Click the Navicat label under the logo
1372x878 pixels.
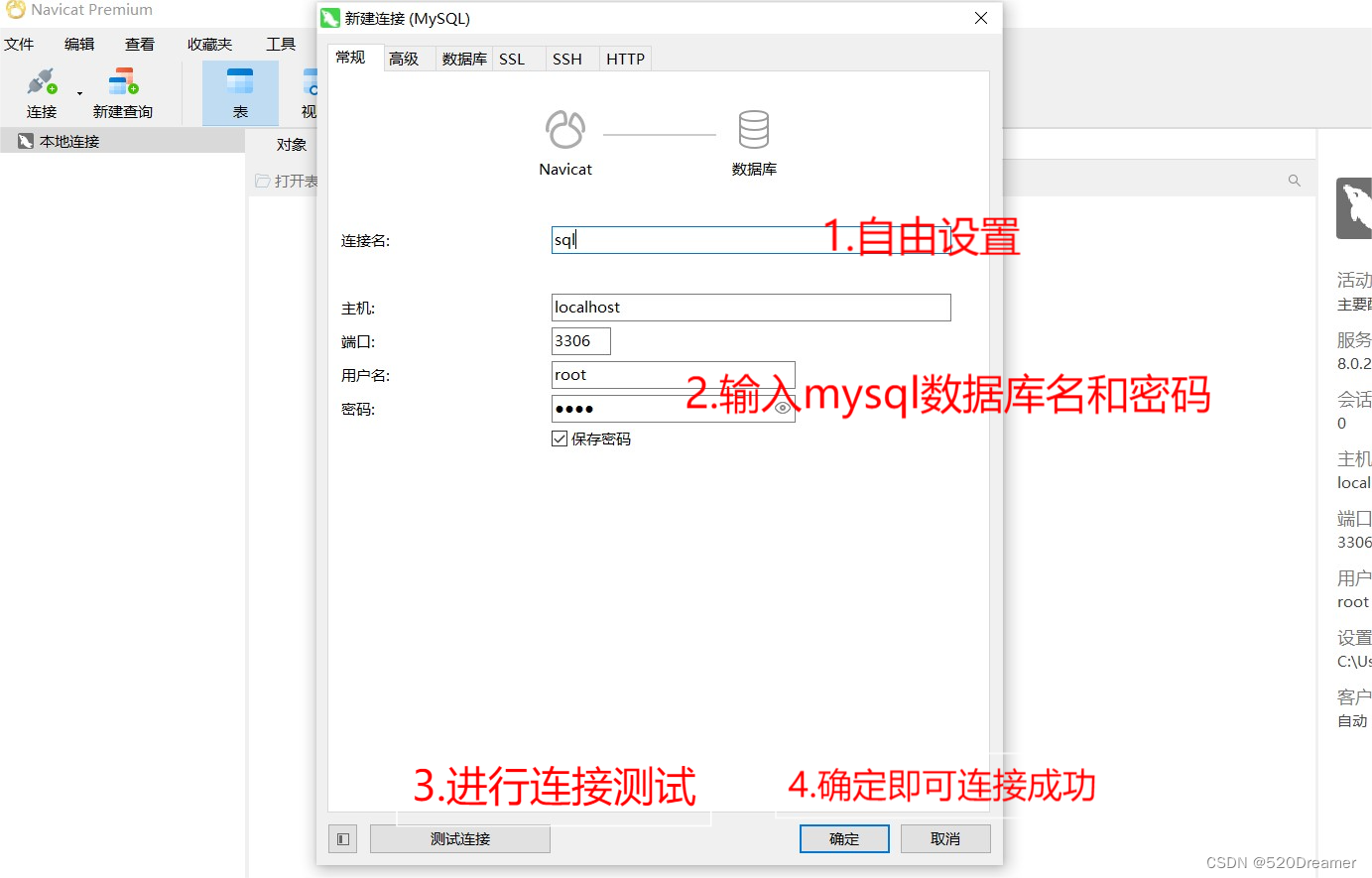point(565,170)
